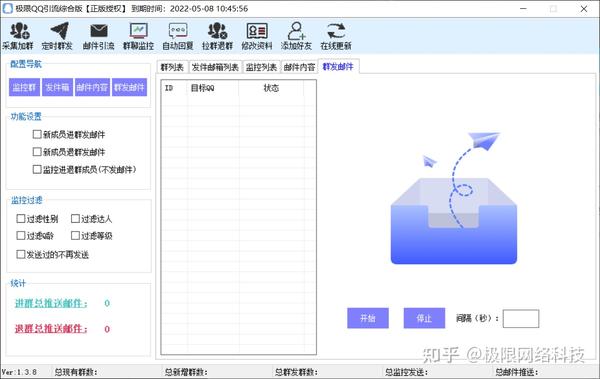This screenshot has width=600, height=379.
Task: Switch to the 群列表 tab
Action: [172, 67]
